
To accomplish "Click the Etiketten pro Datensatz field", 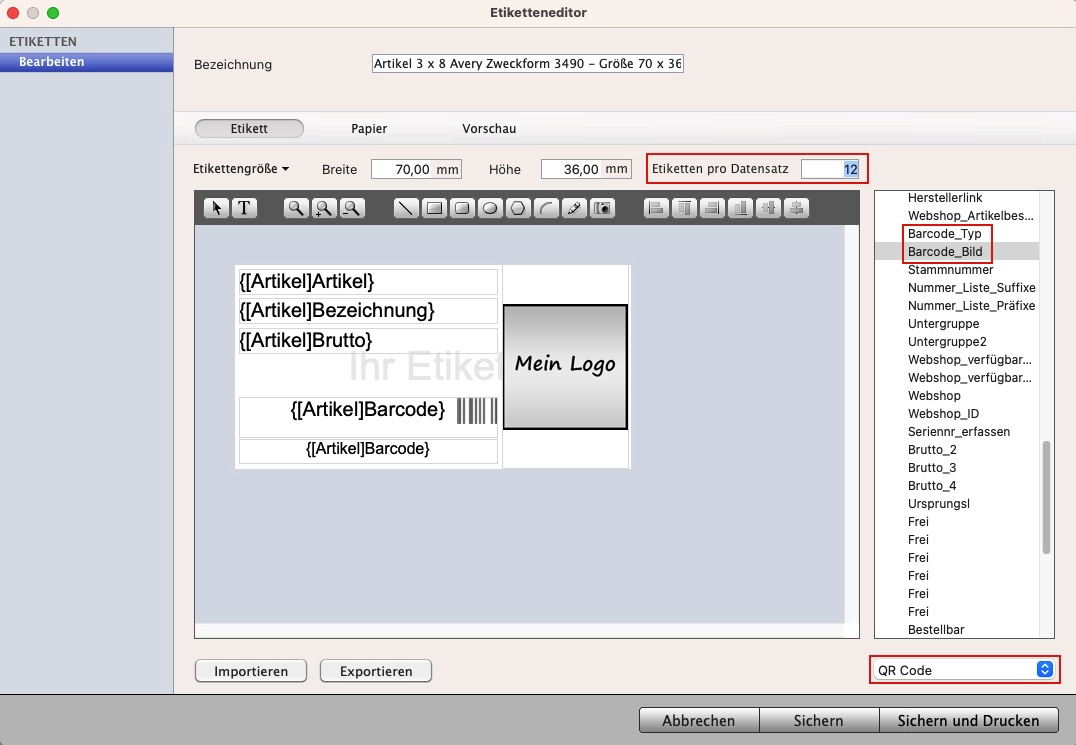I will coord(830,169).
